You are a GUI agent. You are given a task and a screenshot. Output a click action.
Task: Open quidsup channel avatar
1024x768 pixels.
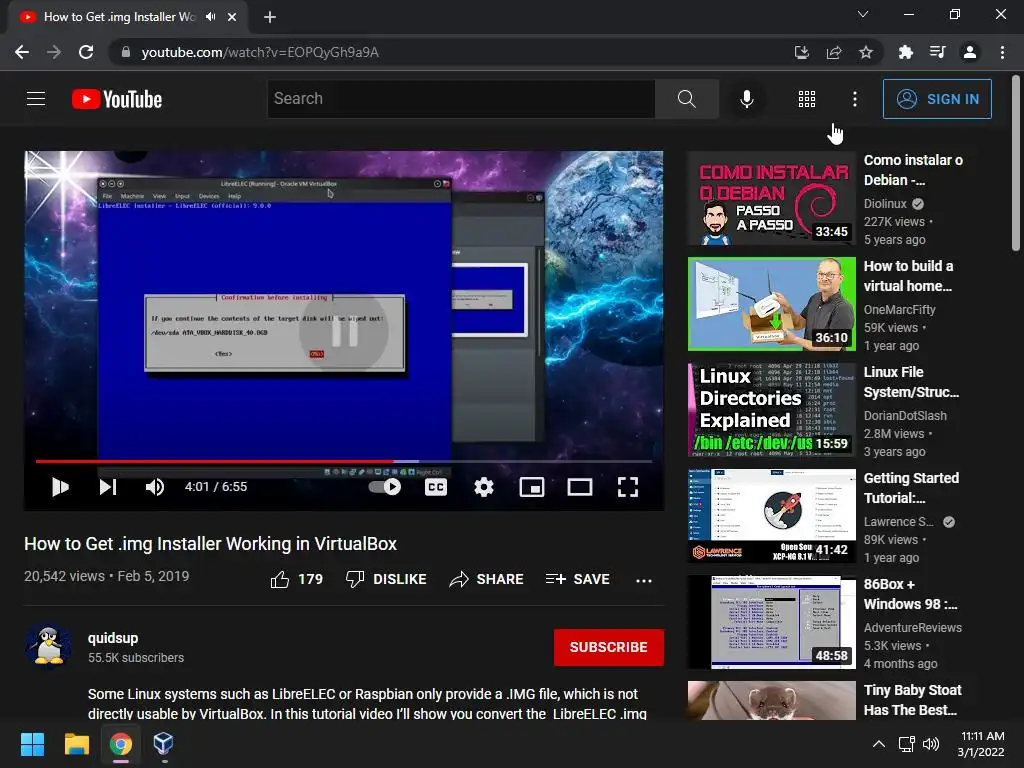(48, 647)
